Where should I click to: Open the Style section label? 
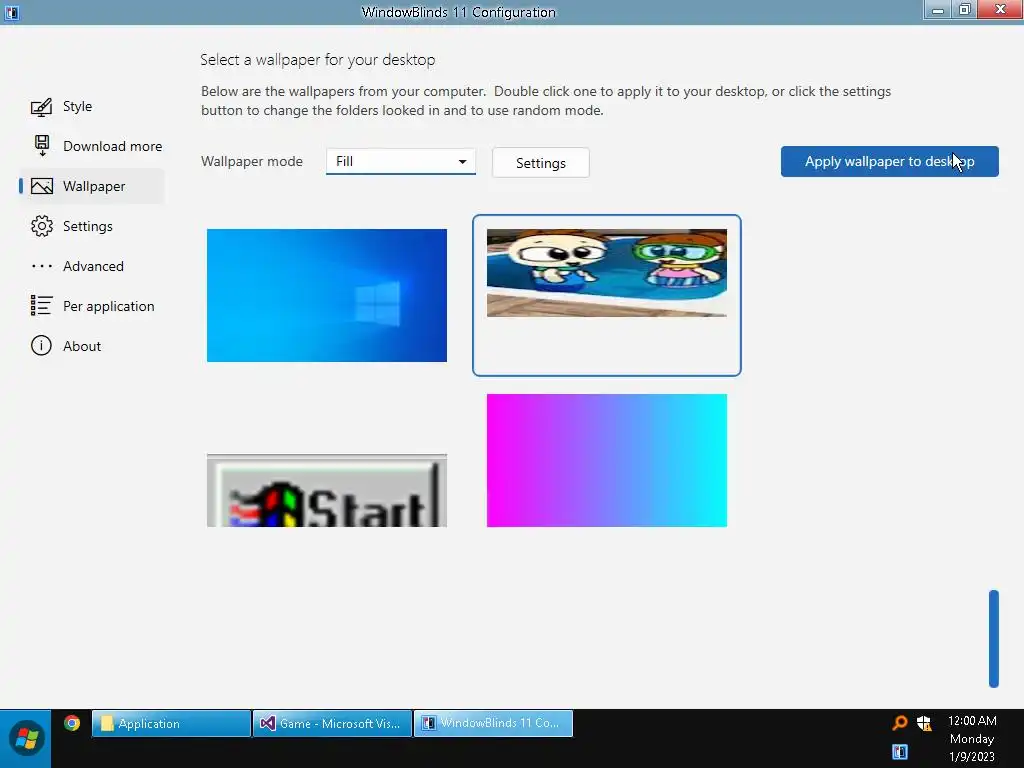tap(77, 106)
